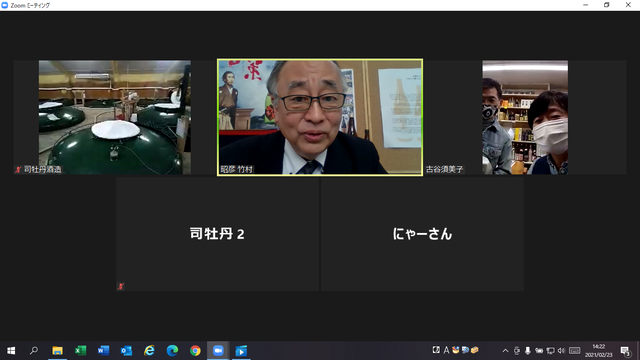Select the 司牡丹酒造 video tile with tanks
Viewport: 640px width, 360px height.
(115, 118)
